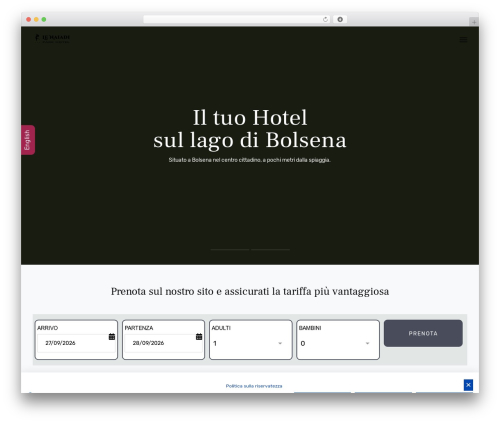
Task: Minimize window with yellow traffic light
Action: [x=36, y=19]
